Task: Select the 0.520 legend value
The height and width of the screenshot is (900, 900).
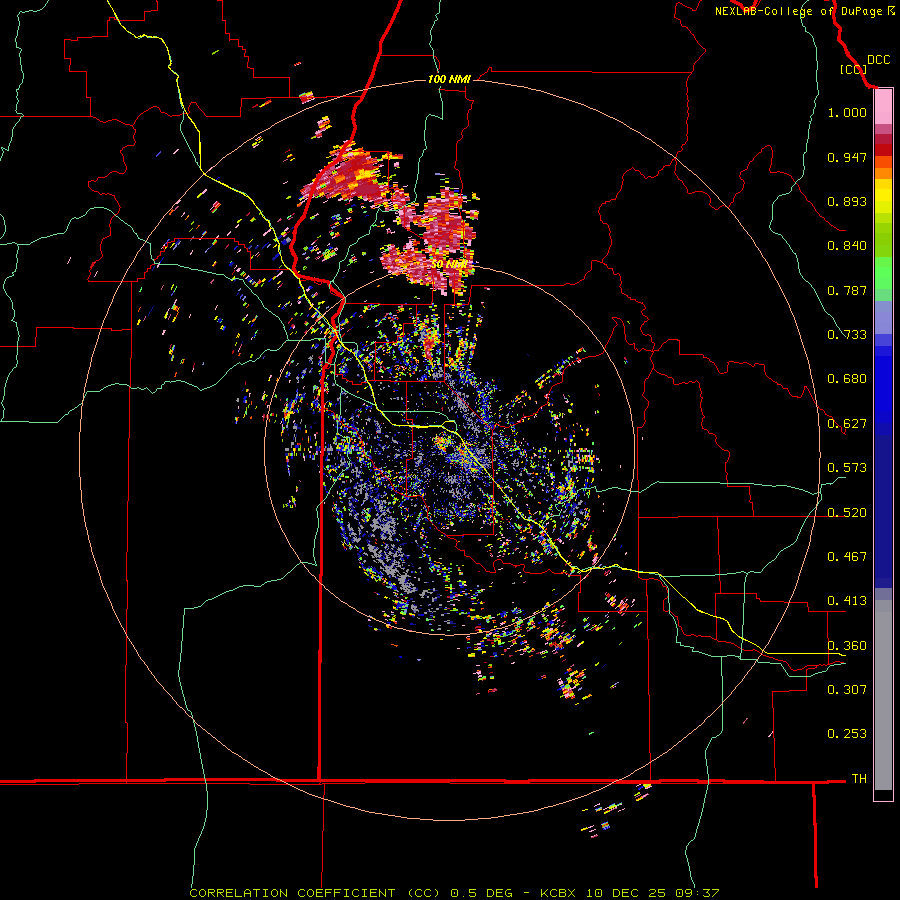Action: pos(847,513)
